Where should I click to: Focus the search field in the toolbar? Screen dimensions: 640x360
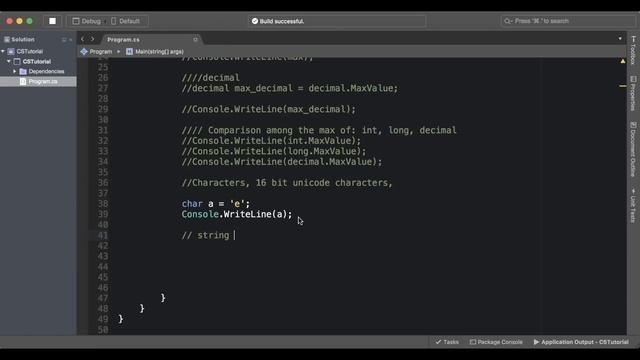point(567,21)
